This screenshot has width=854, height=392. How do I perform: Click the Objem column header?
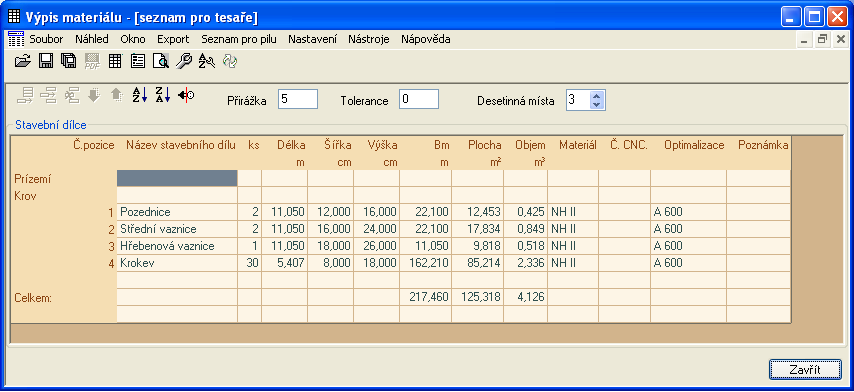530,145
